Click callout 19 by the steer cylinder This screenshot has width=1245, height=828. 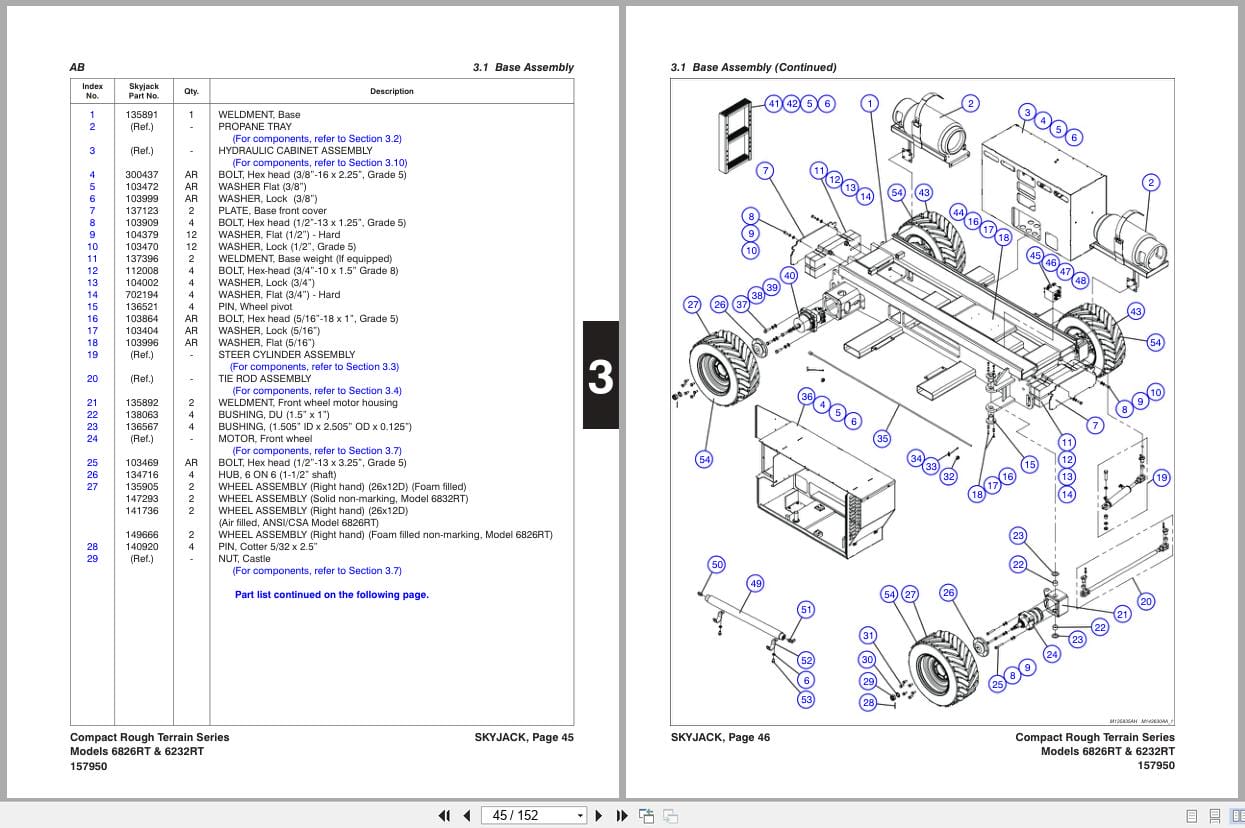tap(1161, 478)
